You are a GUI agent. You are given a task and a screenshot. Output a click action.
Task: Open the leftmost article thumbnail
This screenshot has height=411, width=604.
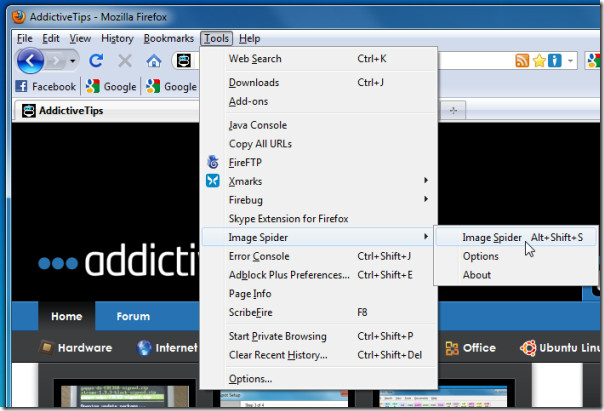(125, 393)
